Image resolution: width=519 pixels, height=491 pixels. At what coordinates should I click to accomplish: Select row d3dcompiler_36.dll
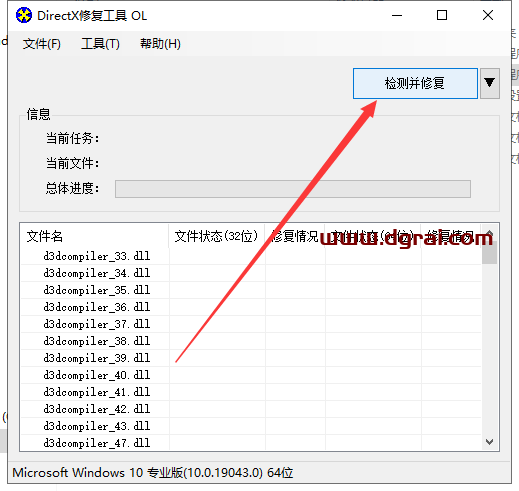point(251,307)
